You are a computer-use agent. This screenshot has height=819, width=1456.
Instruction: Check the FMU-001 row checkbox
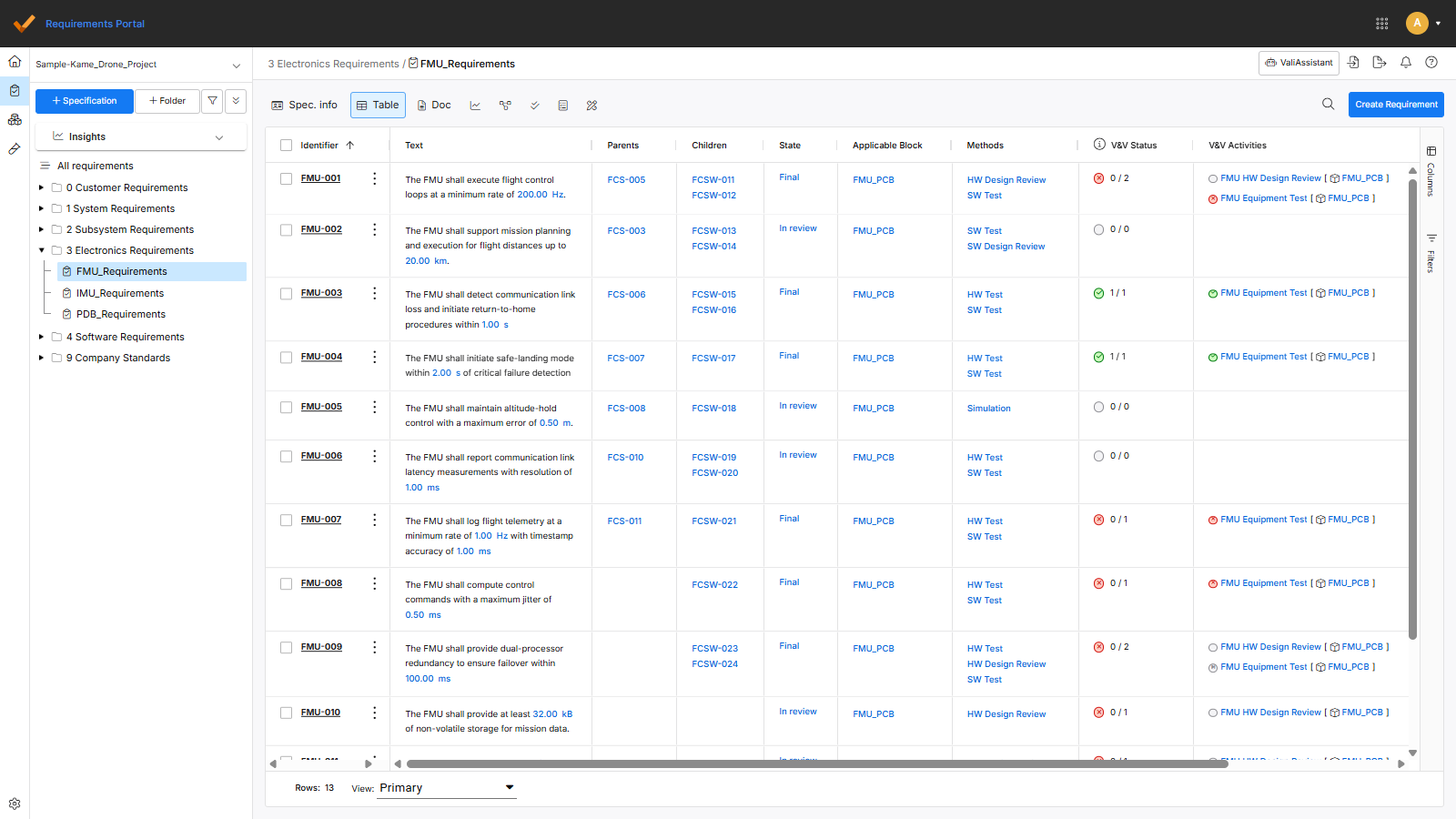[x=286, y=179]
